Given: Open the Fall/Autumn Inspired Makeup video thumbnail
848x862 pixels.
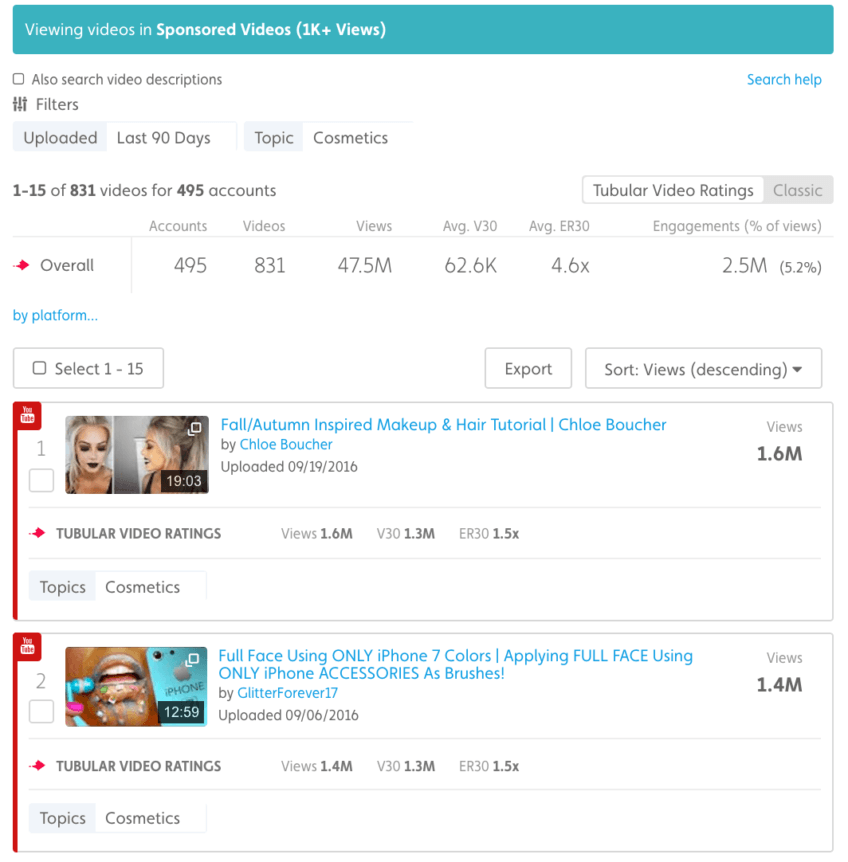Looking at the screenshot, I should point(137,455).
